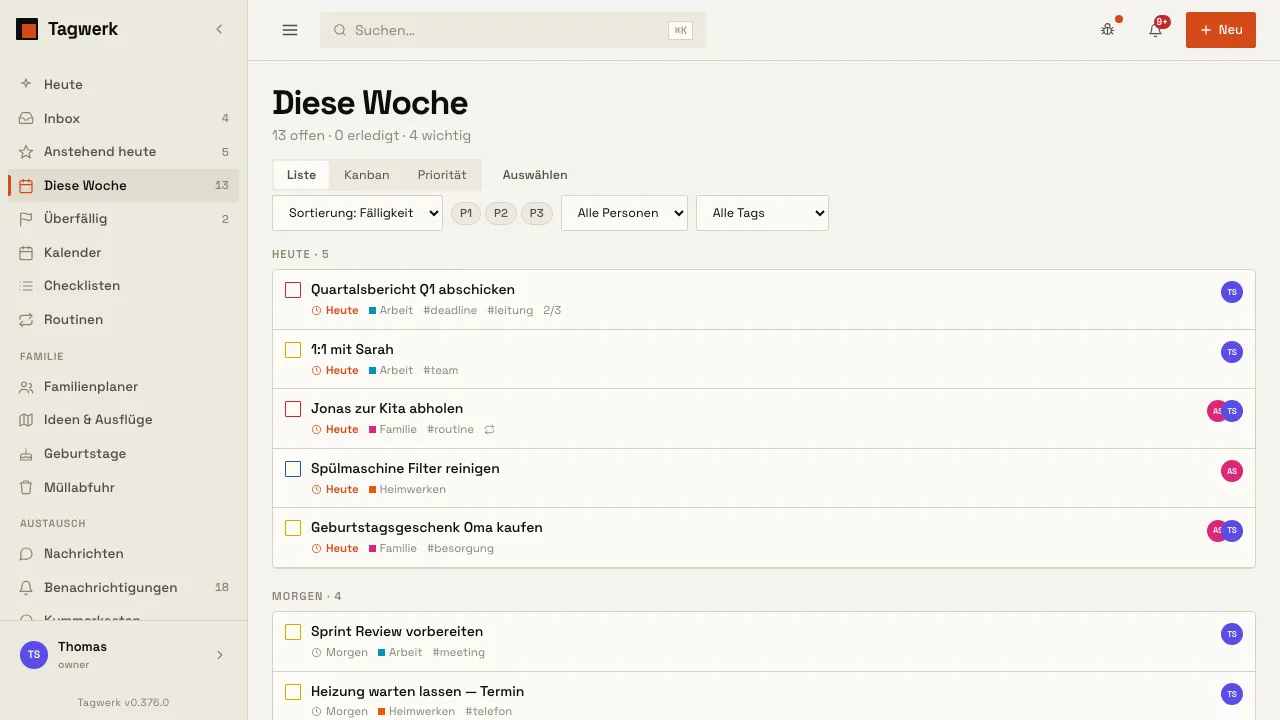Open the Familienplaner sidebar item
This screenshot has height=720, width=1280.
point(124,387)
